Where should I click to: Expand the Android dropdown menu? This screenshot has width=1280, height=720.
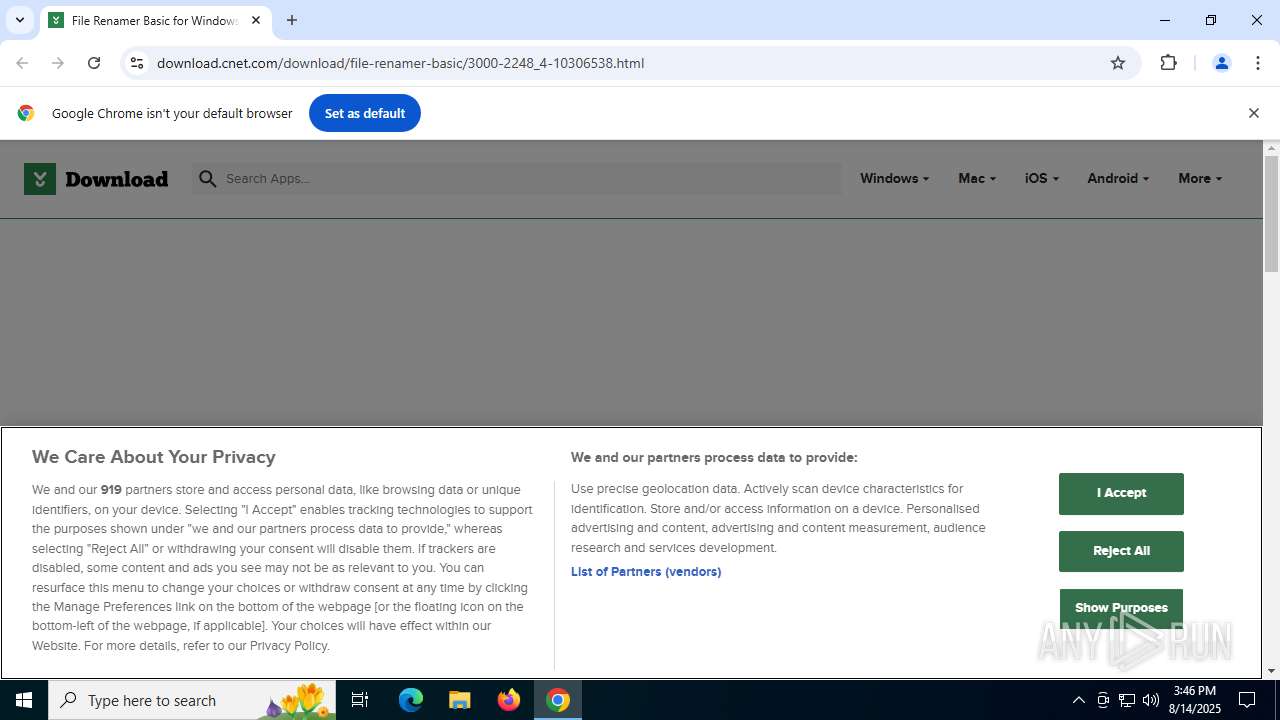(1118, 179)
